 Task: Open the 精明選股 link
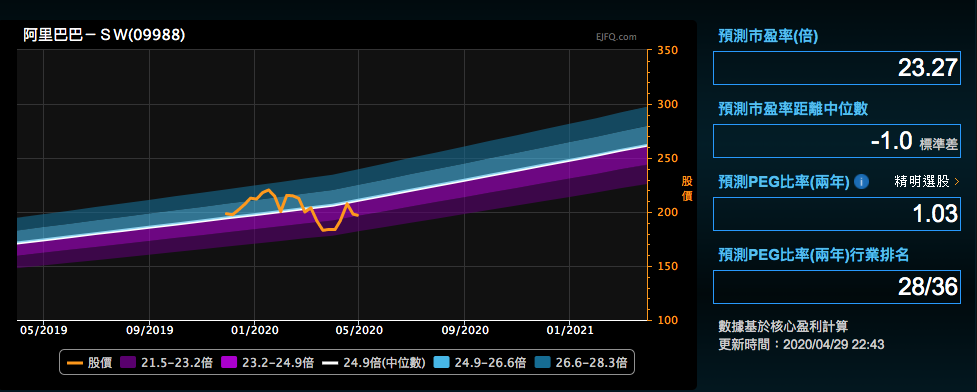(x=927, y=182)
